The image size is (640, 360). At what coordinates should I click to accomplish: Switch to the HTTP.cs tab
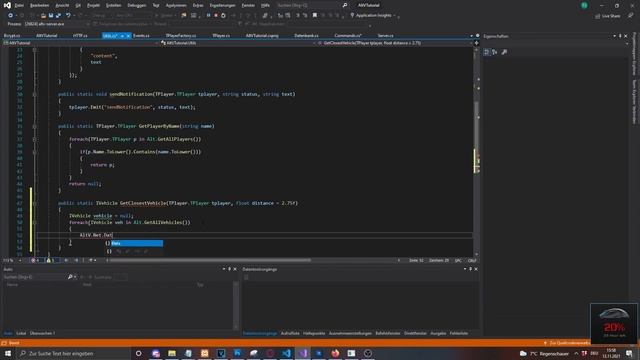tap(80, 36)
